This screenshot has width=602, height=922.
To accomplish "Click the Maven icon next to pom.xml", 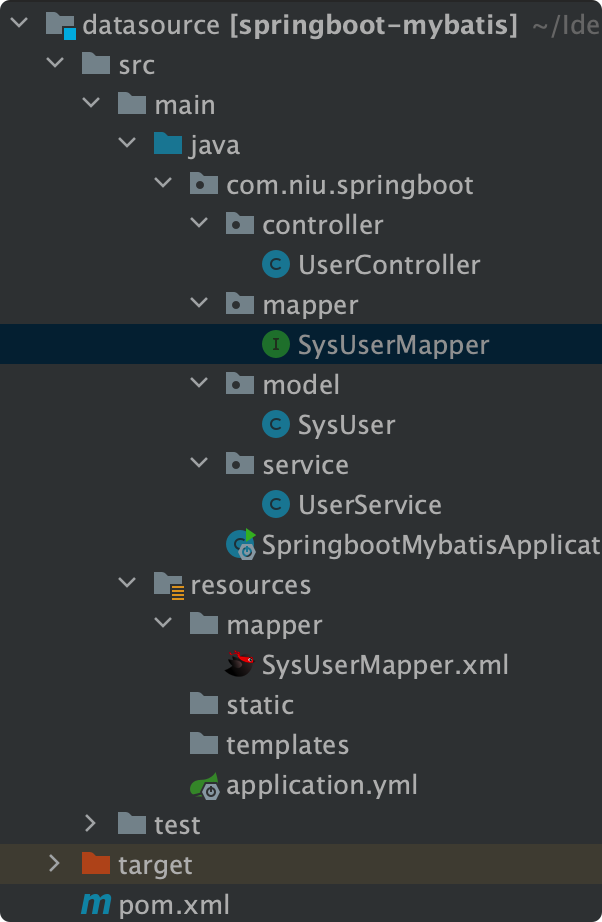I will 96,905.
